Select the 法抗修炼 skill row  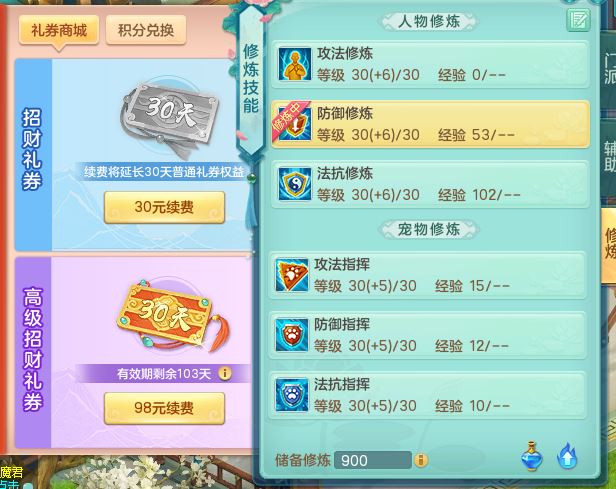(x=431, y=184)
